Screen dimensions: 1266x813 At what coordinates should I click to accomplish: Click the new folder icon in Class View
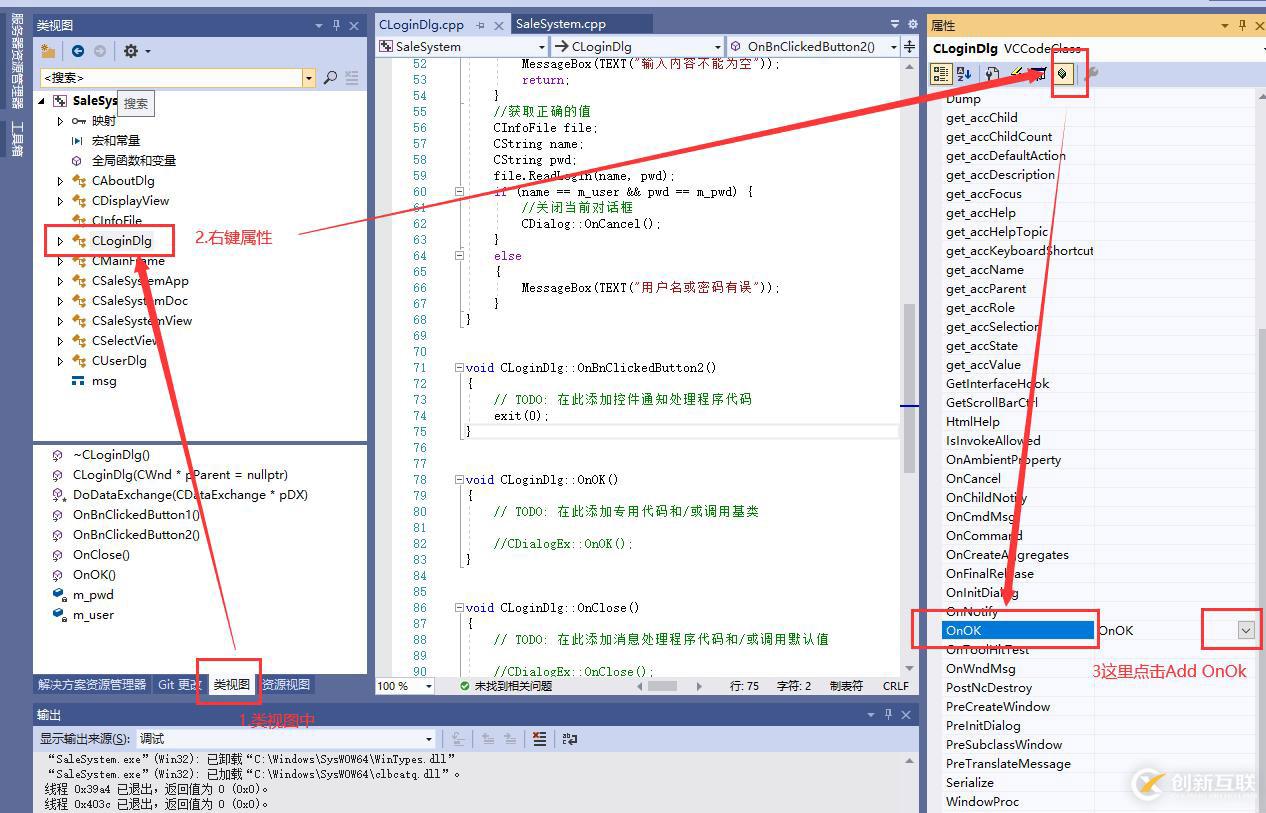tap(48, 51)
